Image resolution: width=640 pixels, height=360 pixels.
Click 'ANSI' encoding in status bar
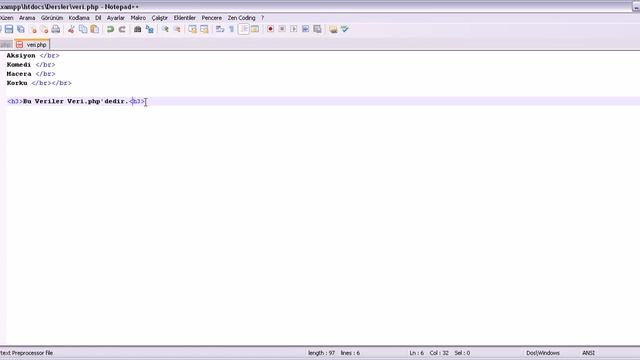click(x=588, y=353)
